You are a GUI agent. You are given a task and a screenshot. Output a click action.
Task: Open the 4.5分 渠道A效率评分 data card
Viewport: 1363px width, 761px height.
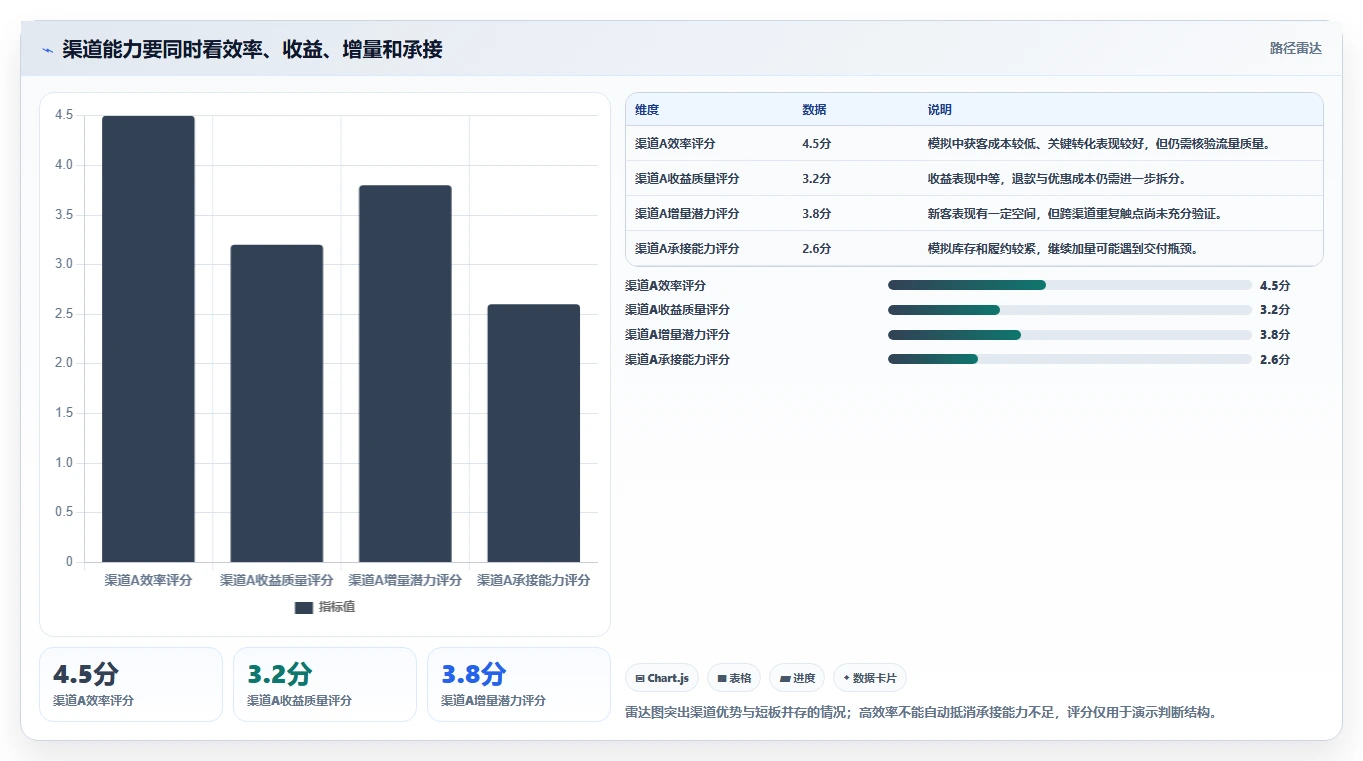pos(131,684)
